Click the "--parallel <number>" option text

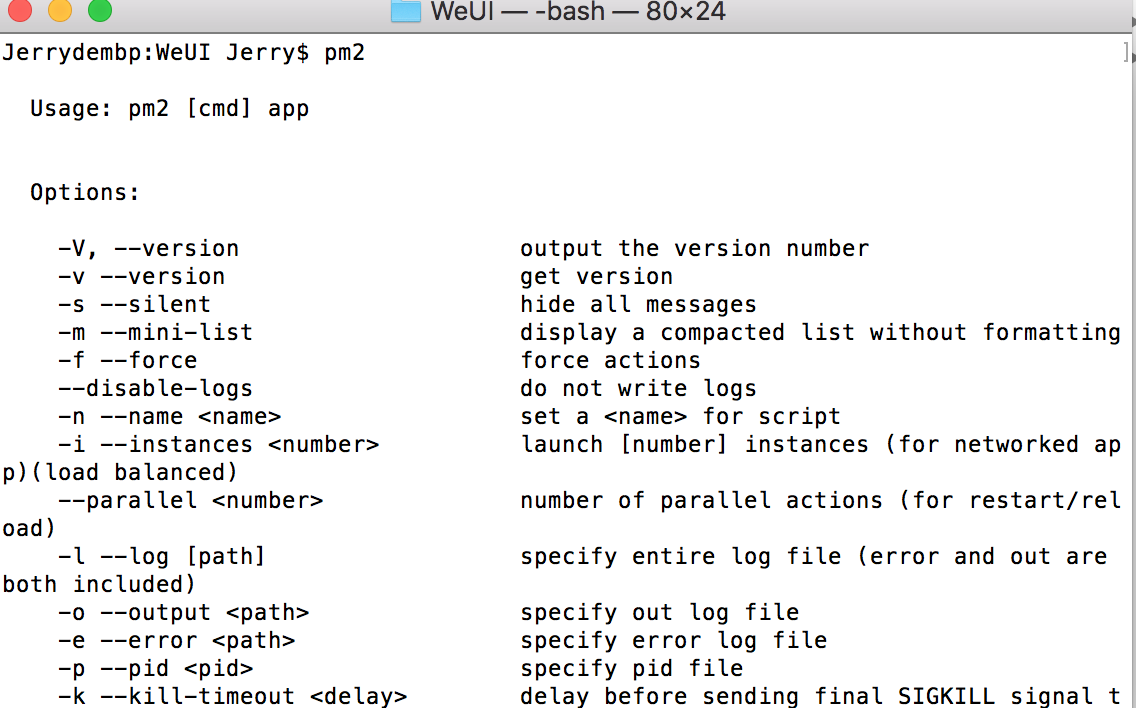[x=190, y=501]
